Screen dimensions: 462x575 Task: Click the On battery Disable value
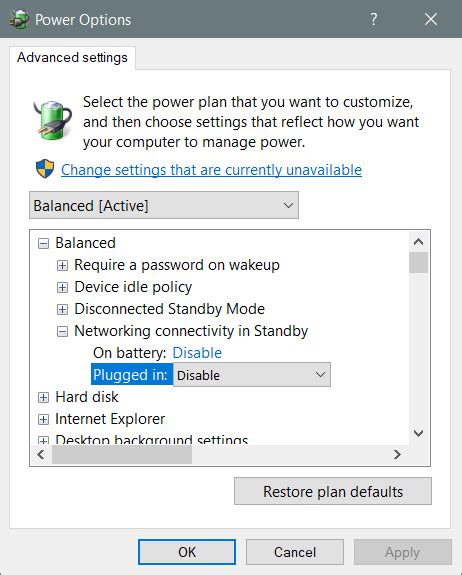197,353
